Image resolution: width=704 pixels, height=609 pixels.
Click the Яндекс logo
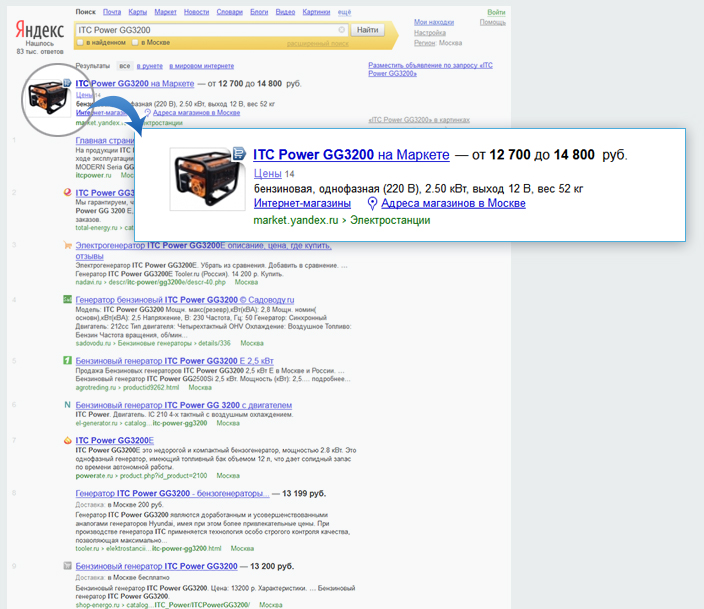pos(40,30)
